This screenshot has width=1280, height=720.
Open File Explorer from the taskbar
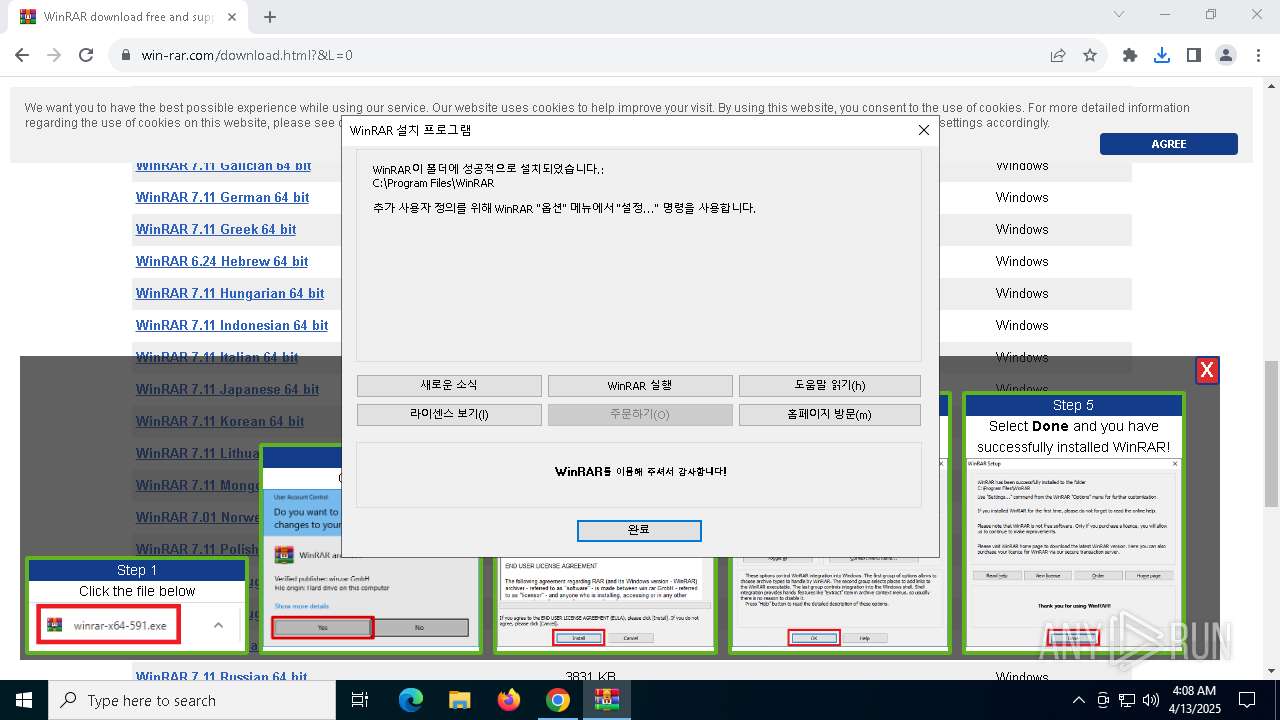pos(460,700)
